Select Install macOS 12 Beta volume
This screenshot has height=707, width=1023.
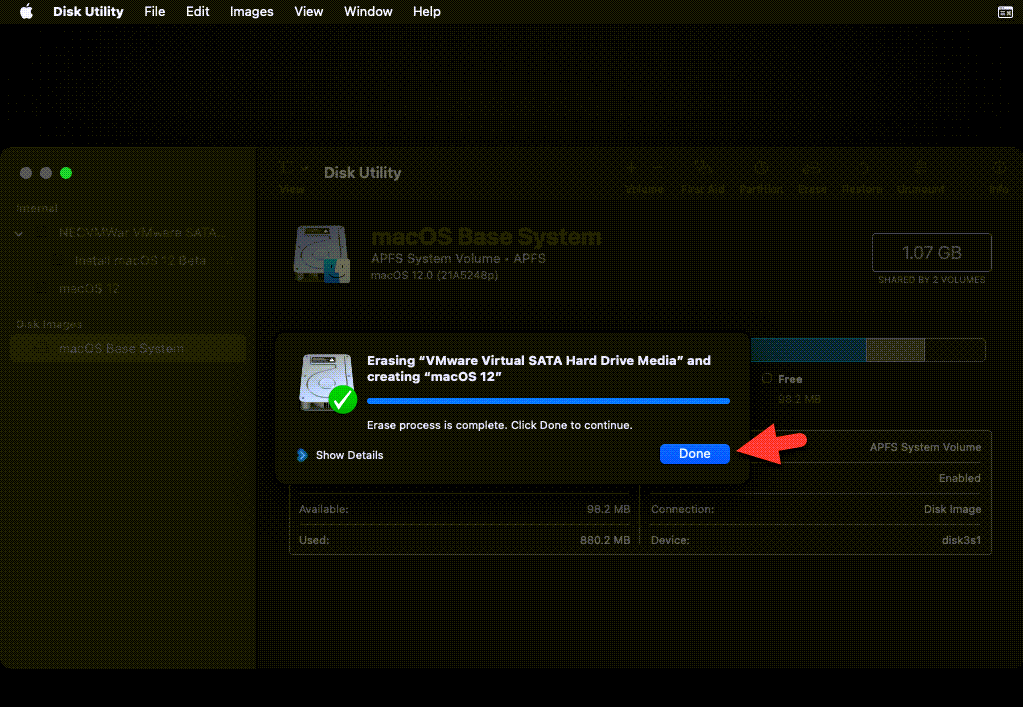coord(139,260)
